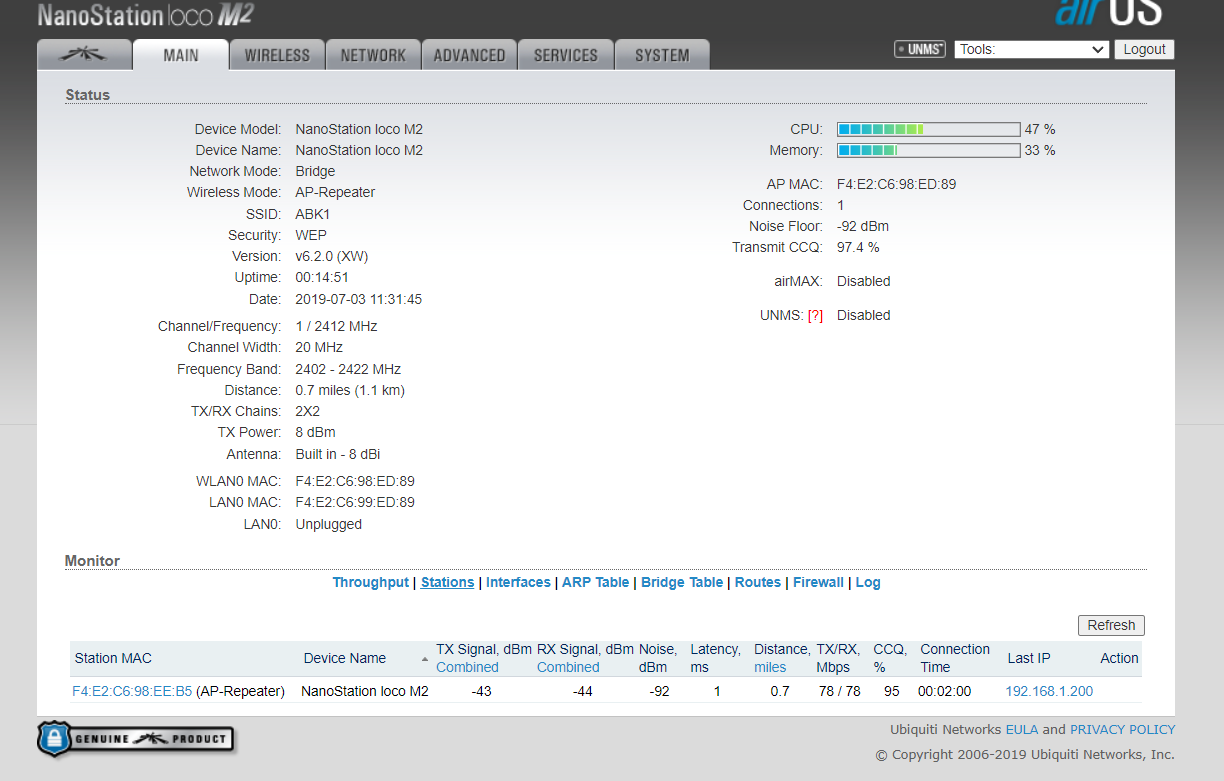The height and width of the screenshot is (781, 1224).
Task: Go to the ADVANCED tab
Action: click(x=469, y=55)
